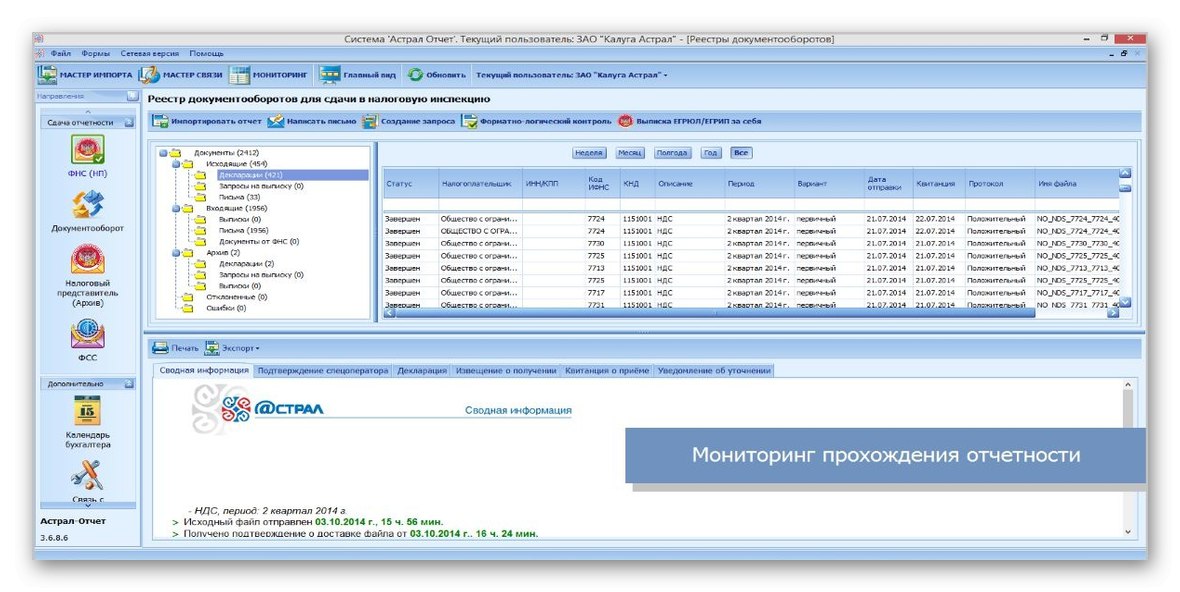
Task: Switch to Подтверждение спецоператора tab
Action: pos(323,371)
